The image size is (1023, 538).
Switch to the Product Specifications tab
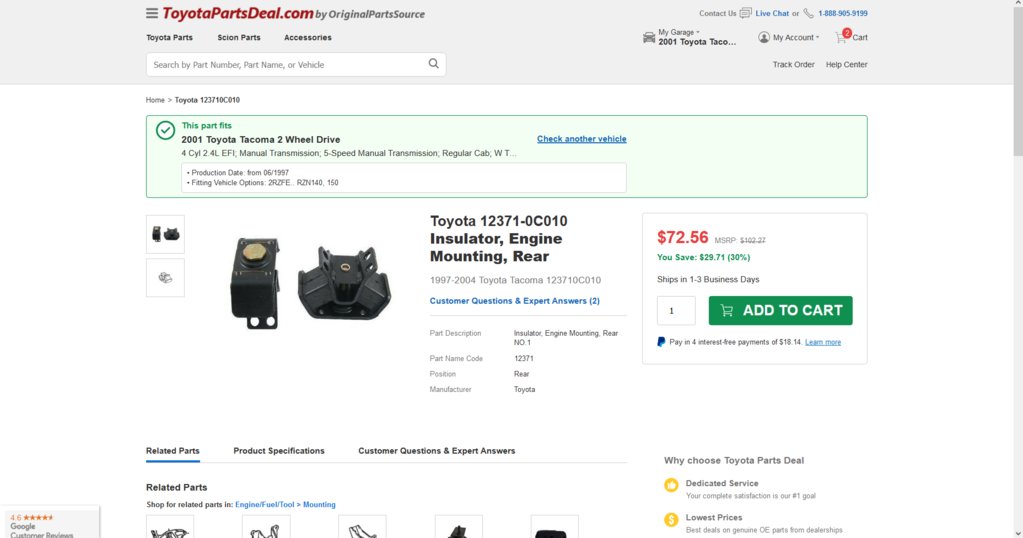tap(279, 451)
